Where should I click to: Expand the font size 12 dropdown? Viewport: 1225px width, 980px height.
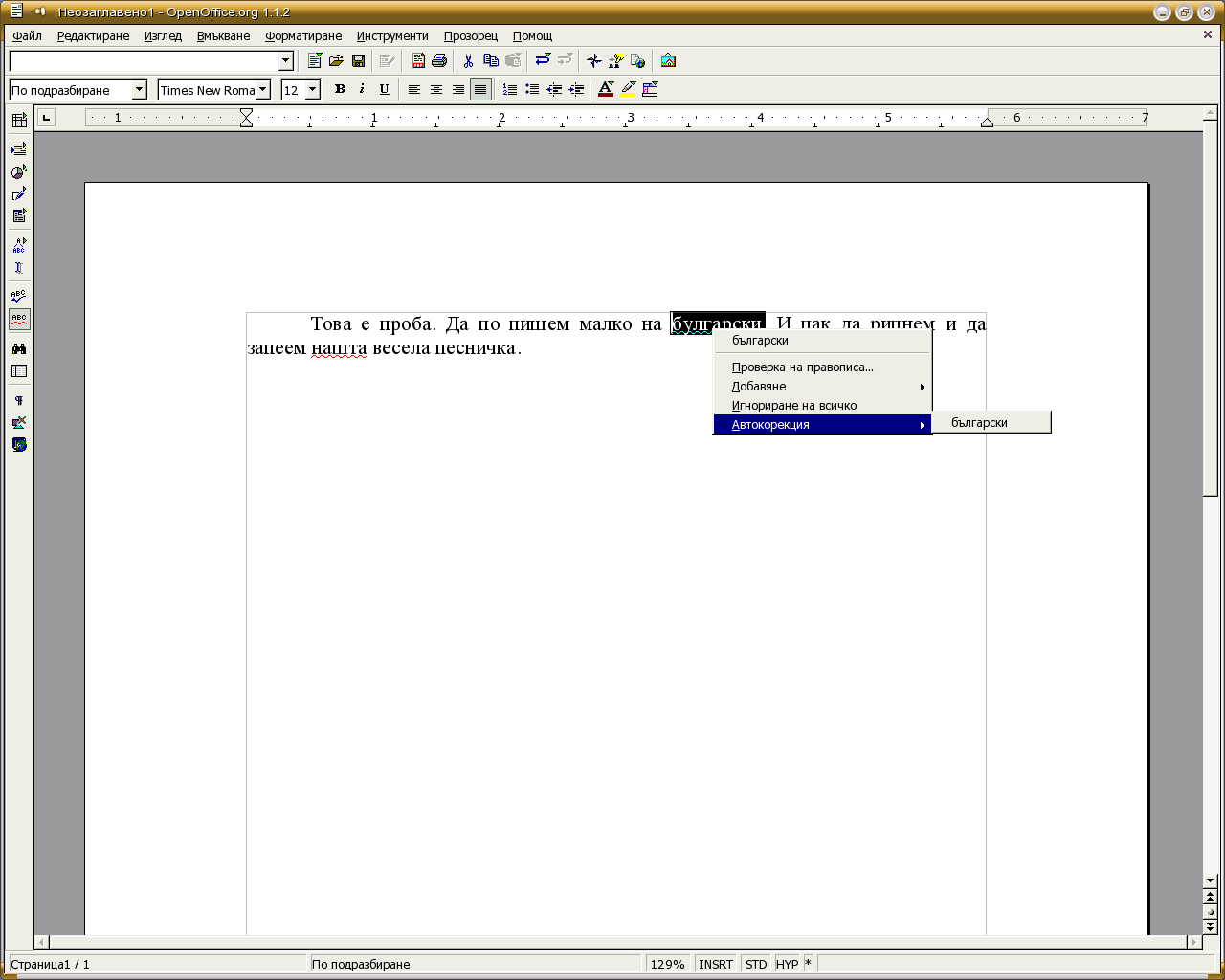(x=312, y=90)
